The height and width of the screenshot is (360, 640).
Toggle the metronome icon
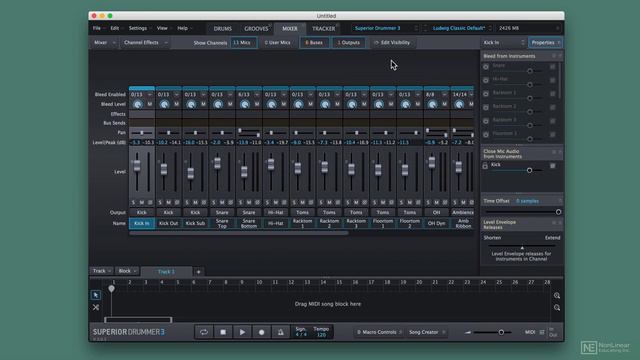pos(280,332)
